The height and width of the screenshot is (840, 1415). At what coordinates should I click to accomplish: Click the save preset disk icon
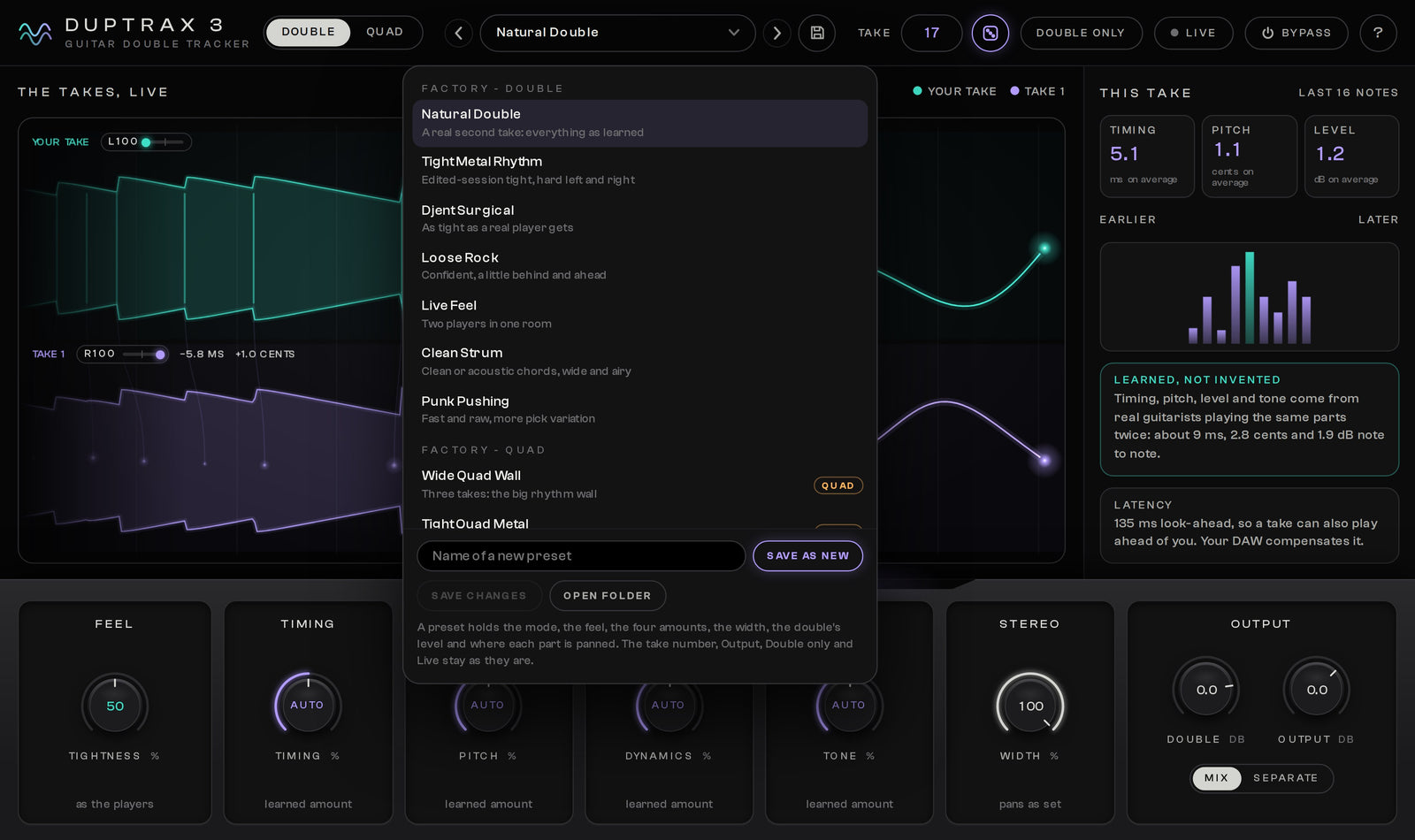(x=817, y=33)
